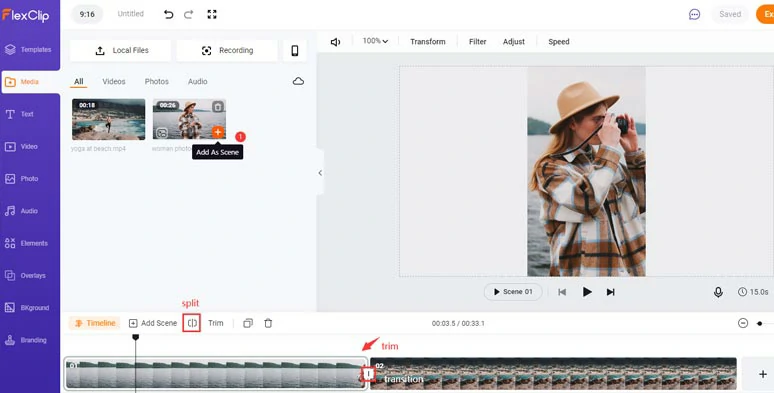Open cloud storage icon in media panel
The image size is (774, 393).
pos(298,81)
